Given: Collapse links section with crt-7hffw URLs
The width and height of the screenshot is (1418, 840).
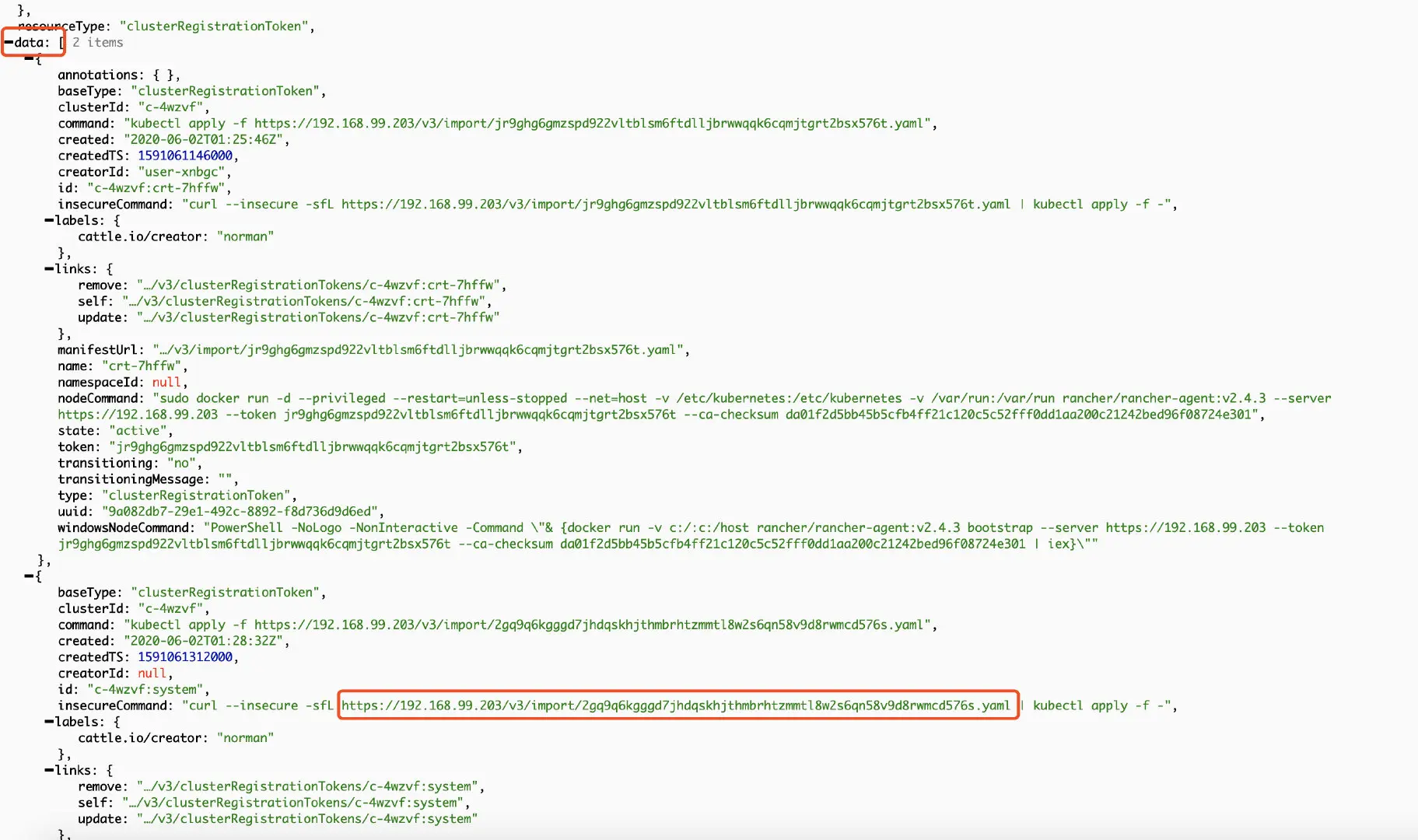Looking at the screenshot, I should [49, 269].
